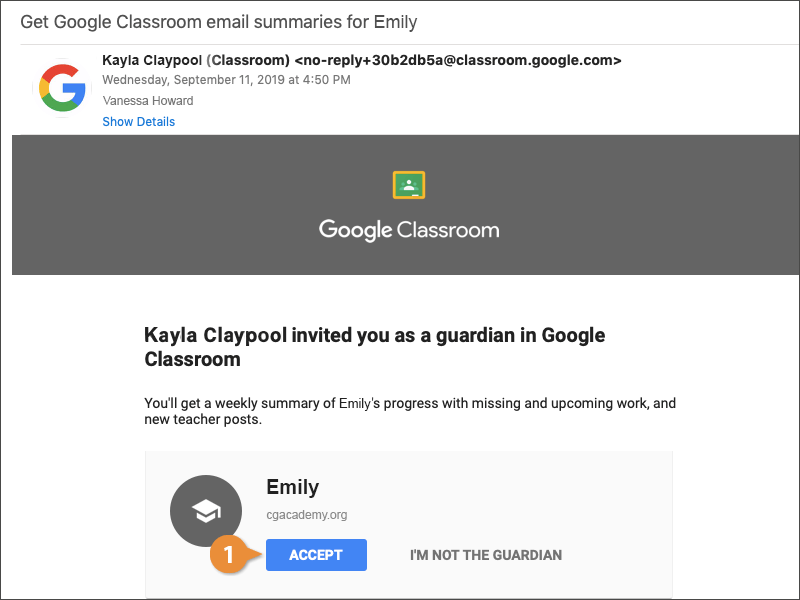
Task: Click the weekly summary description paragraph
Action: pyautogui.click(x=410, y=411)
